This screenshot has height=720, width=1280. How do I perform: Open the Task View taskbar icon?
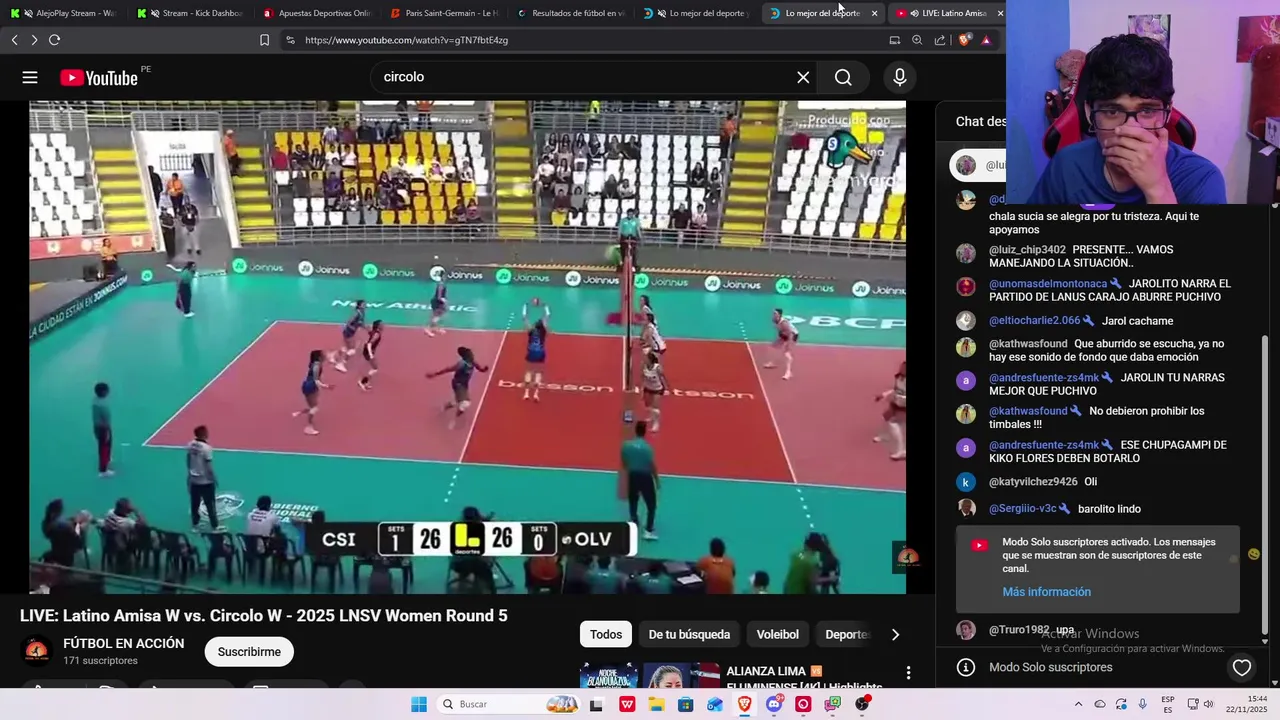tap(597, 704)
